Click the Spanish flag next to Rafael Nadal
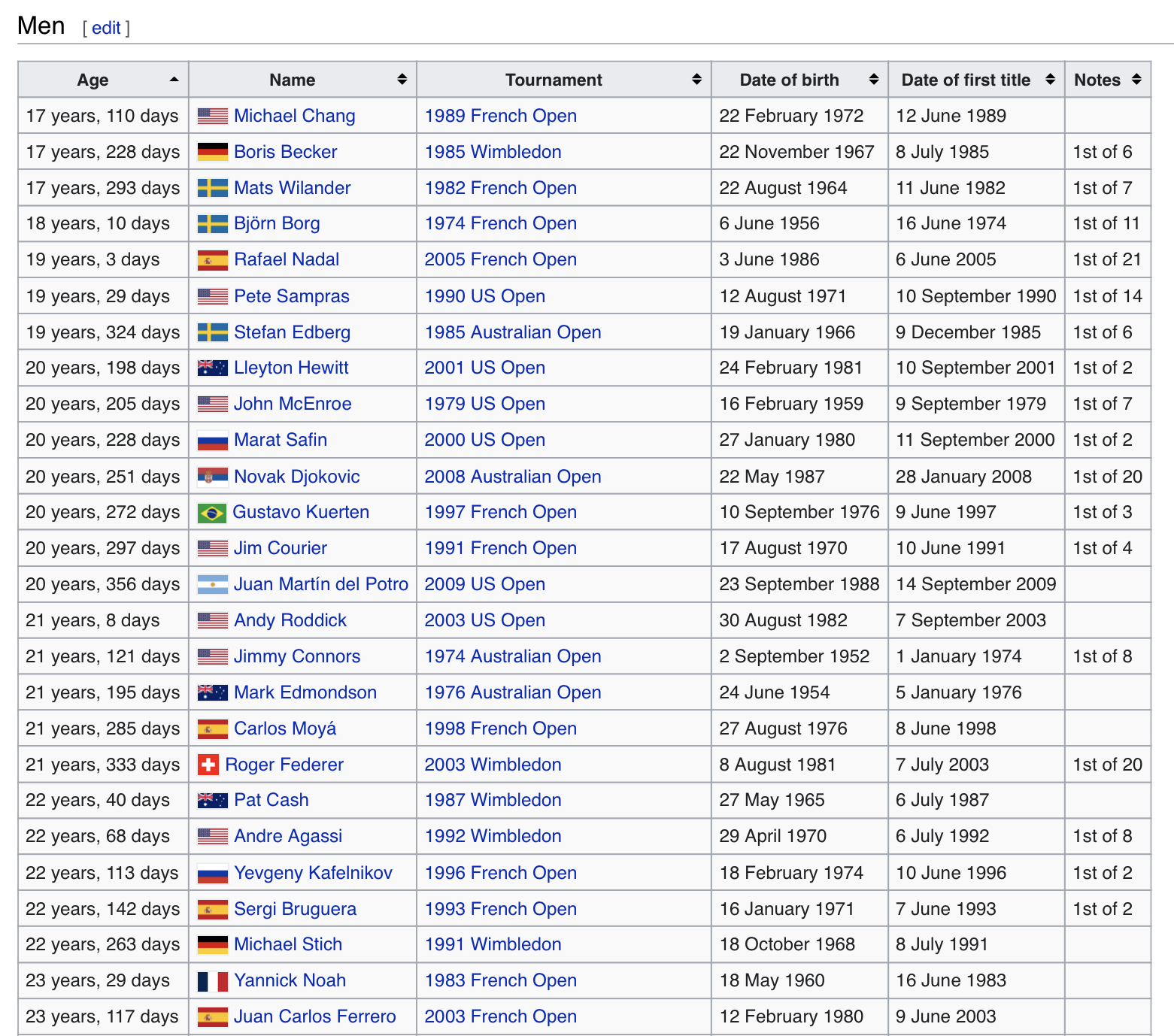The image size is (1174, 1036). pyautogui.click(x=212, y=260)
